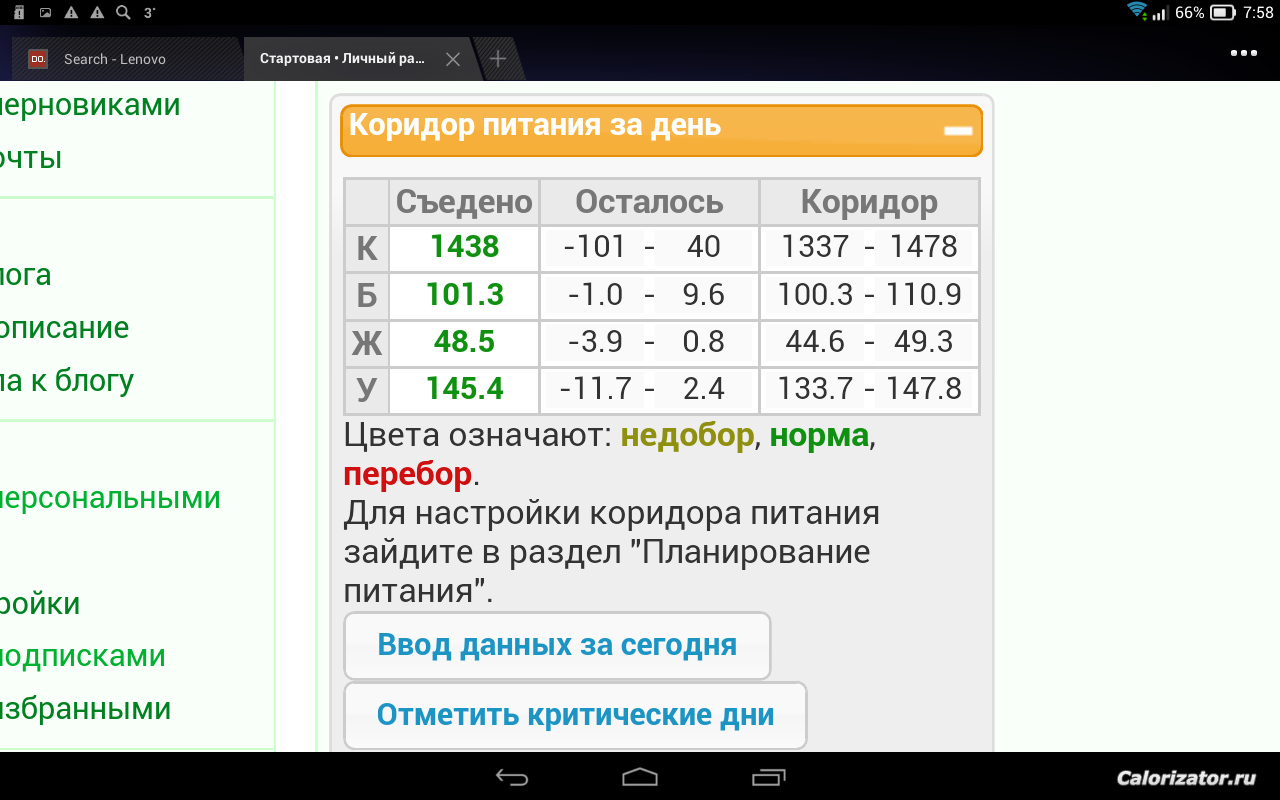Open the к блогу sidebar link
1280x800 pixels.
(x=66, y=381)
